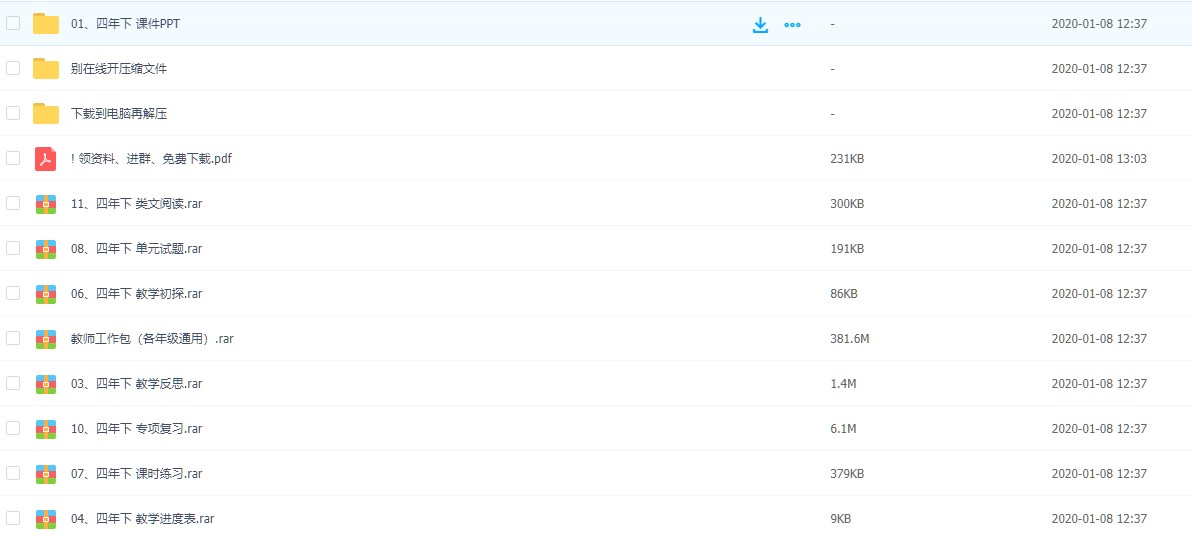1192x537 pixels.
Task: Click folder icon of 别在线开压缩文件
Action: (46, 69)
